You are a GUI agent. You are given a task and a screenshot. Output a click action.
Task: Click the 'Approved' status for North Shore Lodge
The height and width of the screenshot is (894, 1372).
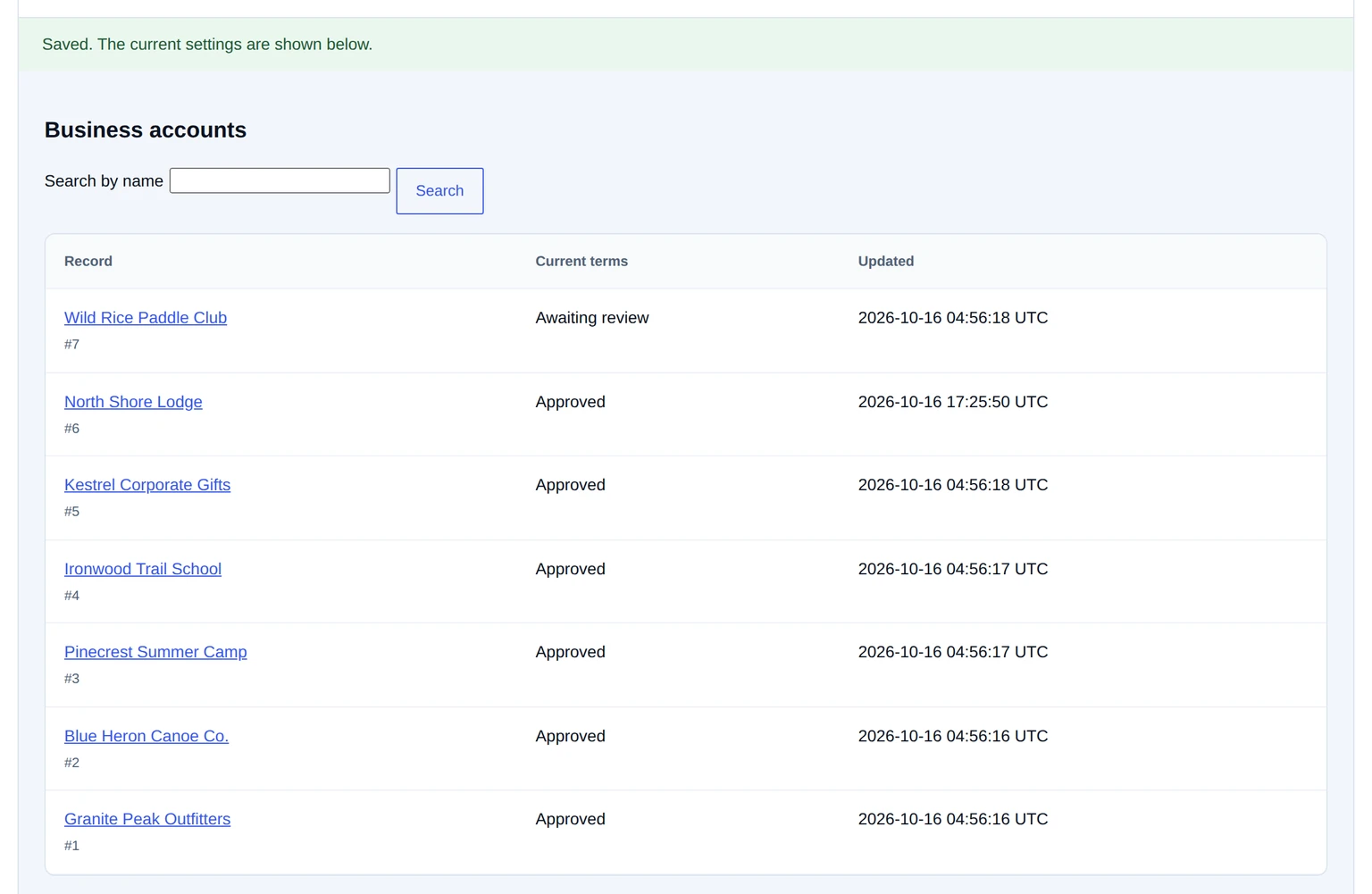[x=571, y=402]
